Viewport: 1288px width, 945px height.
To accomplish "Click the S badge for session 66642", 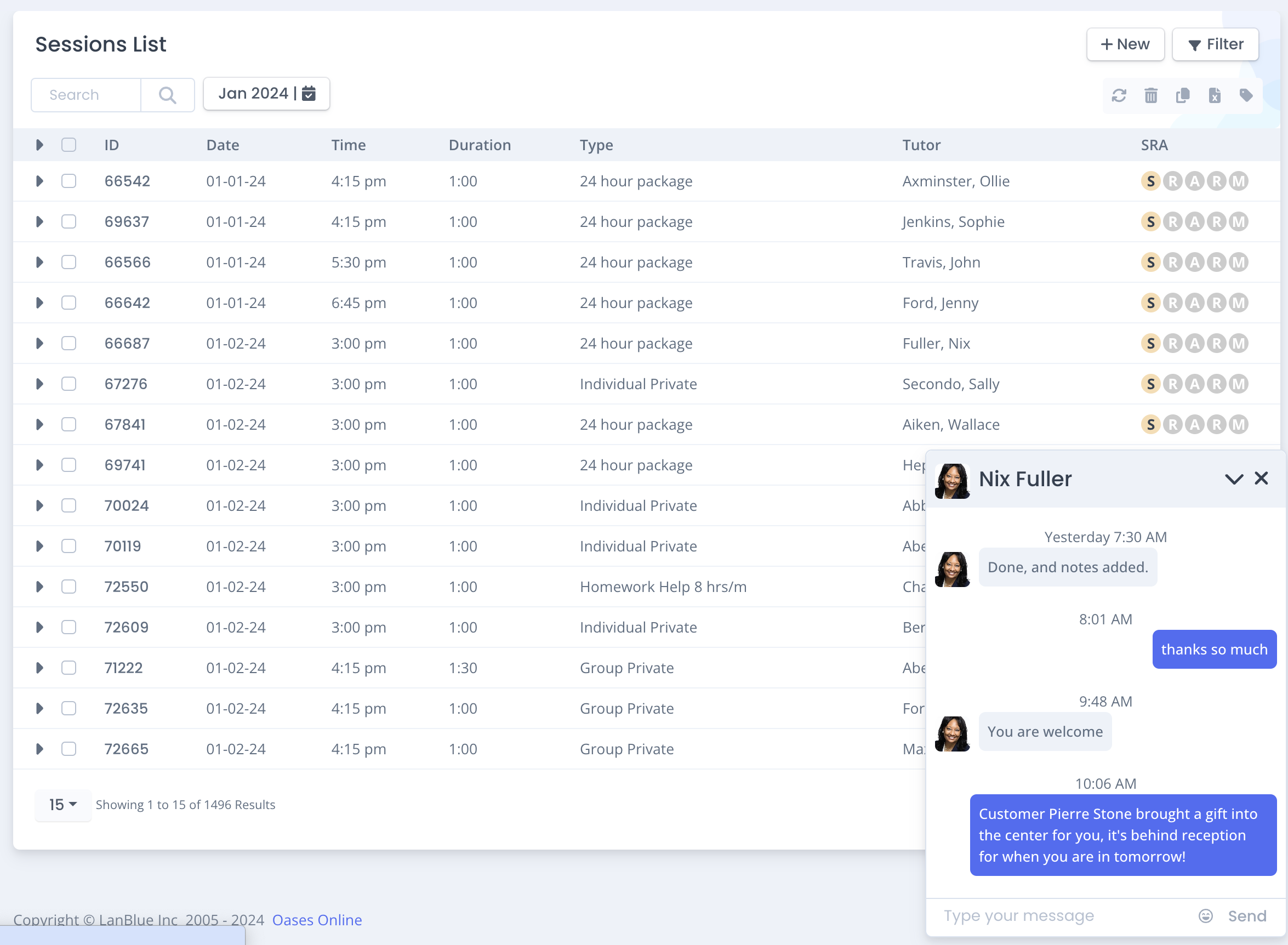I will click(x=1151, y=303).
